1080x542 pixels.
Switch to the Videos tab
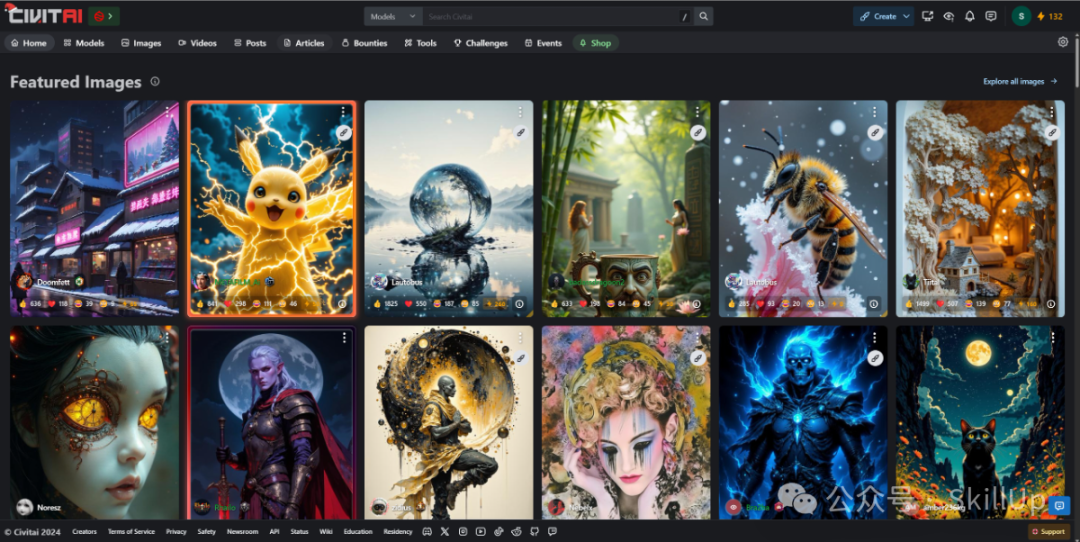pos(198,43)
